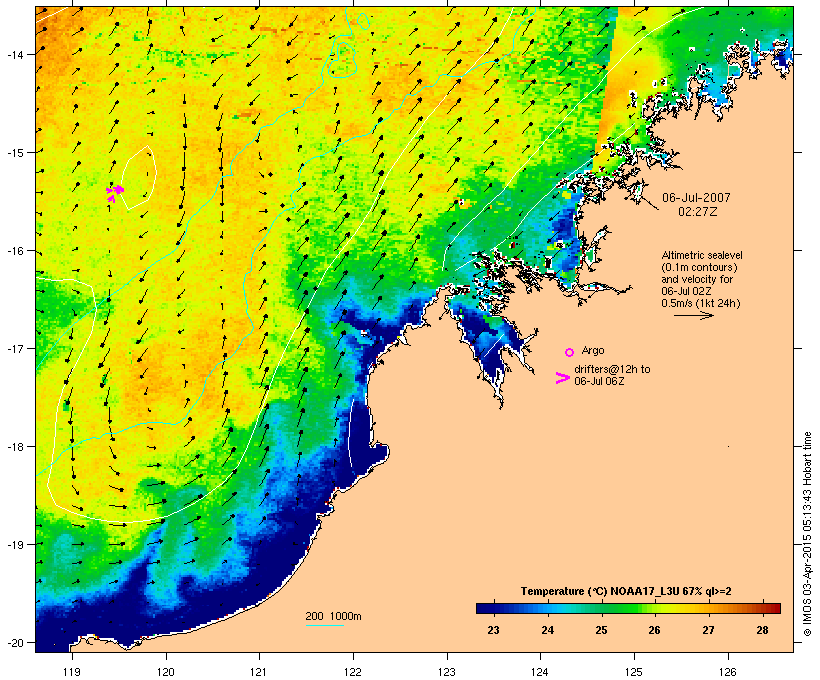Click the longitude axis label 121

coord(259,672)
